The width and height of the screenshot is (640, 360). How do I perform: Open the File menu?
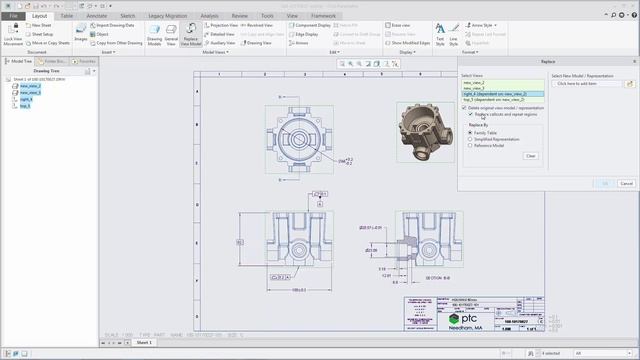pos(13,16)
